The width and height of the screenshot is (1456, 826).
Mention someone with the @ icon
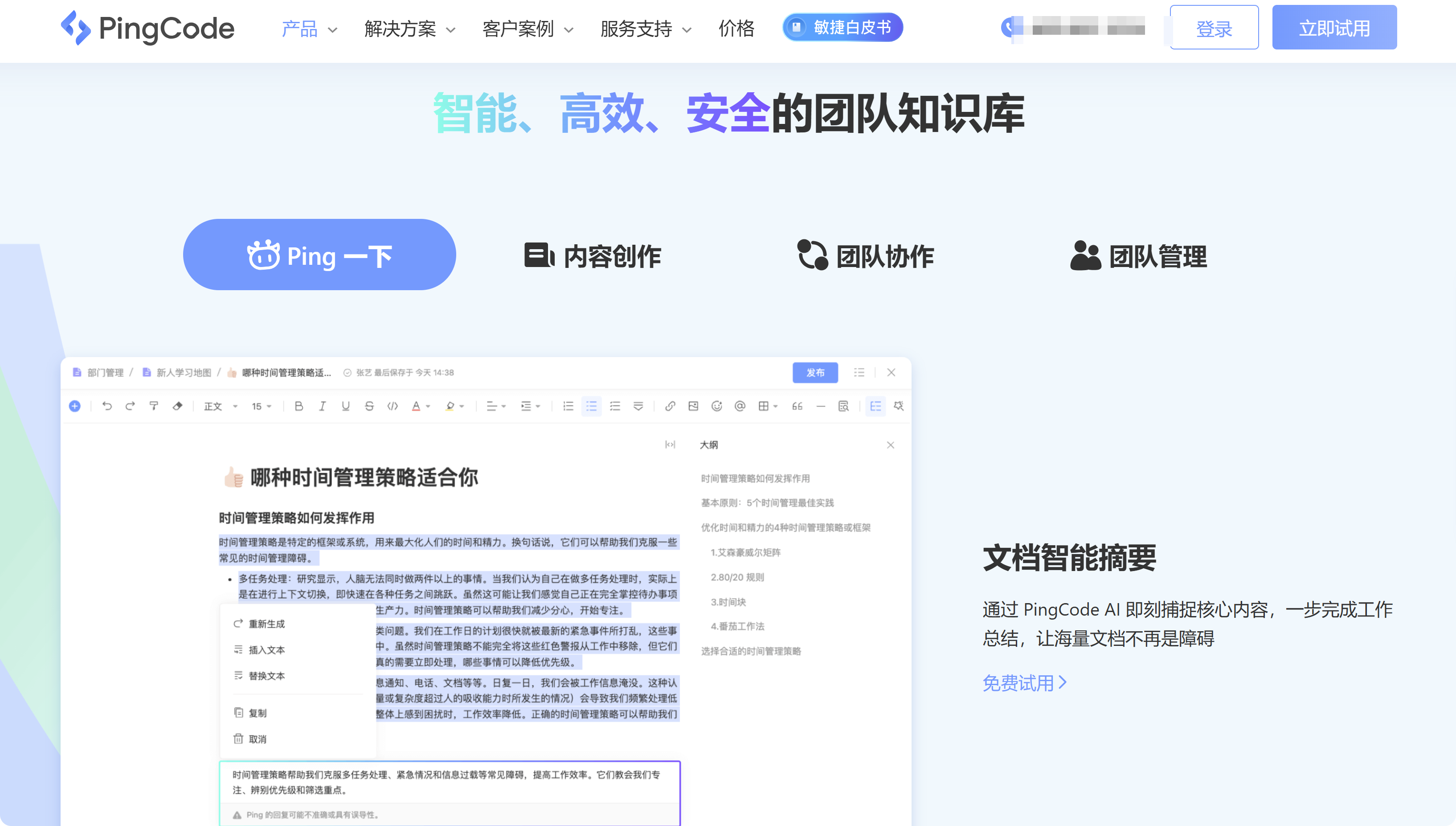[x=740, y=406]
